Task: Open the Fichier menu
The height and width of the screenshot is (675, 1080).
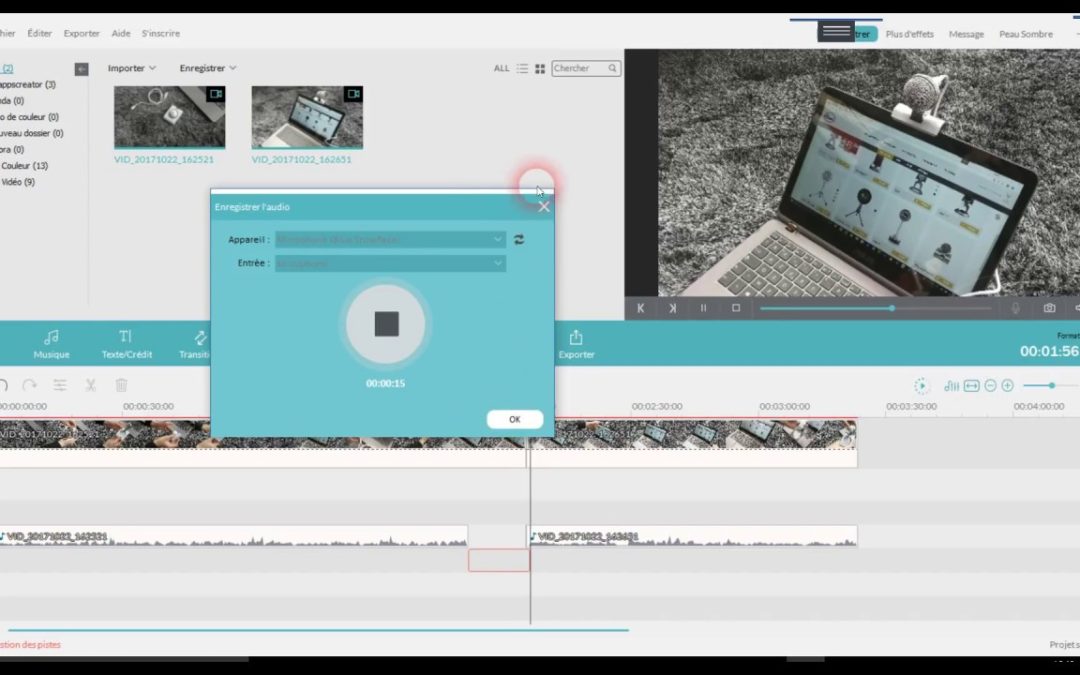Action: click(6, 33)
